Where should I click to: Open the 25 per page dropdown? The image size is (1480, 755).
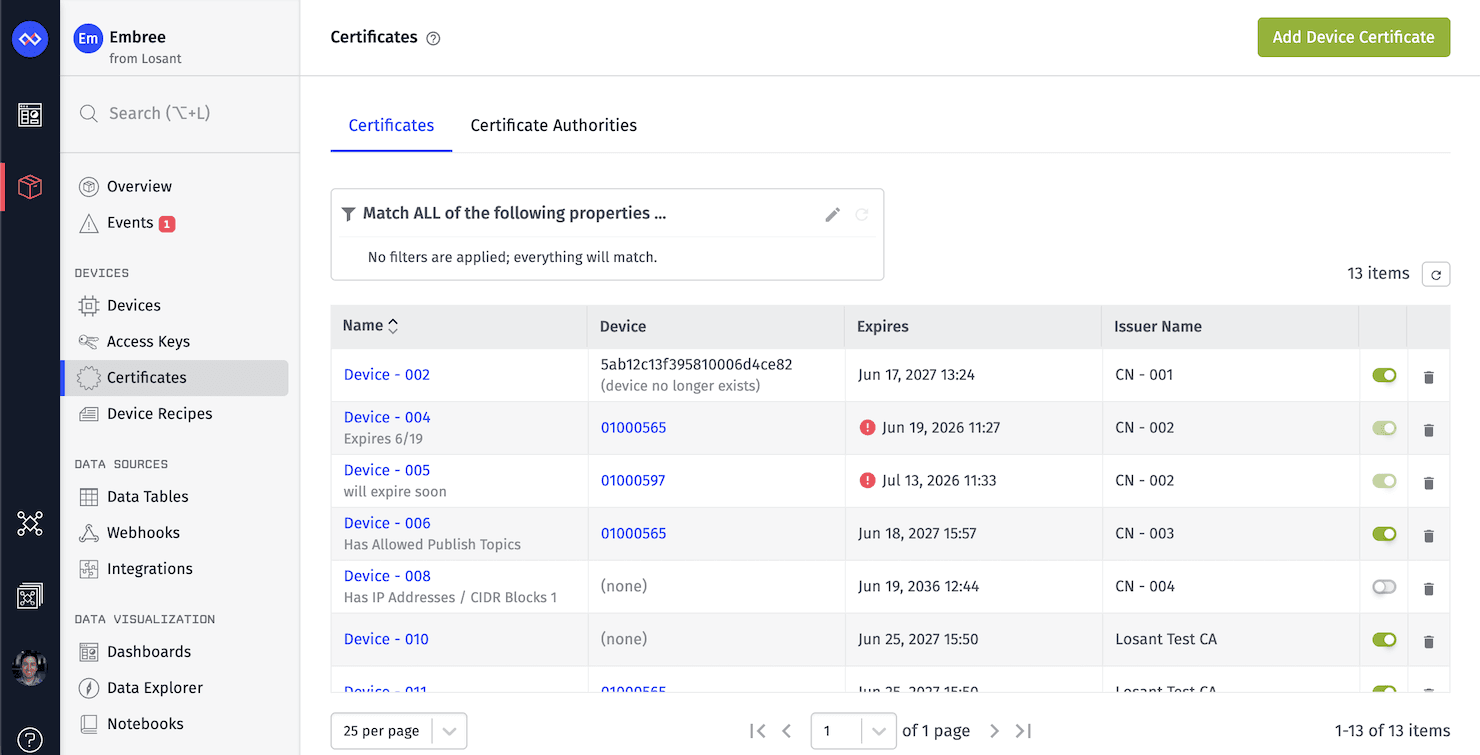tap(398, 731)
